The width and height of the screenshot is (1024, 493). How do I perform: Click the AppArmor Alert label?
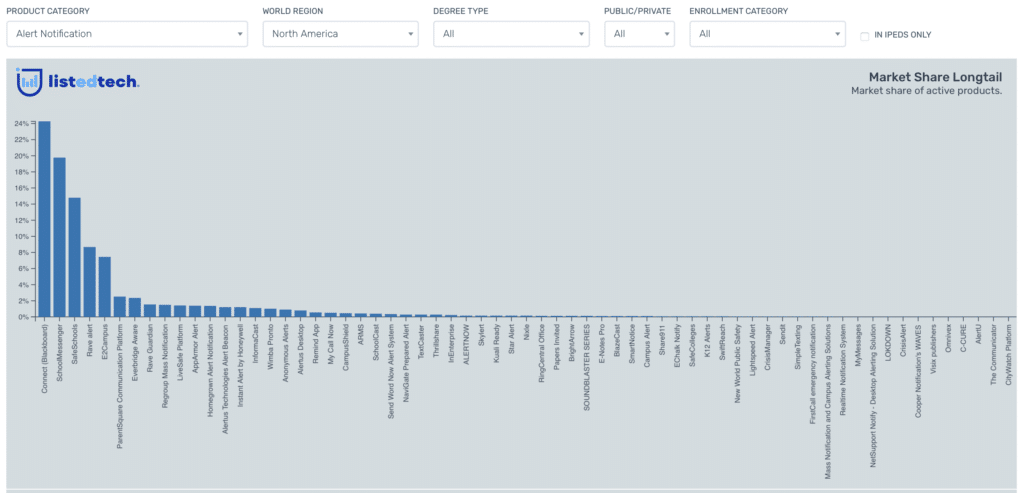[x=195, y=347]
